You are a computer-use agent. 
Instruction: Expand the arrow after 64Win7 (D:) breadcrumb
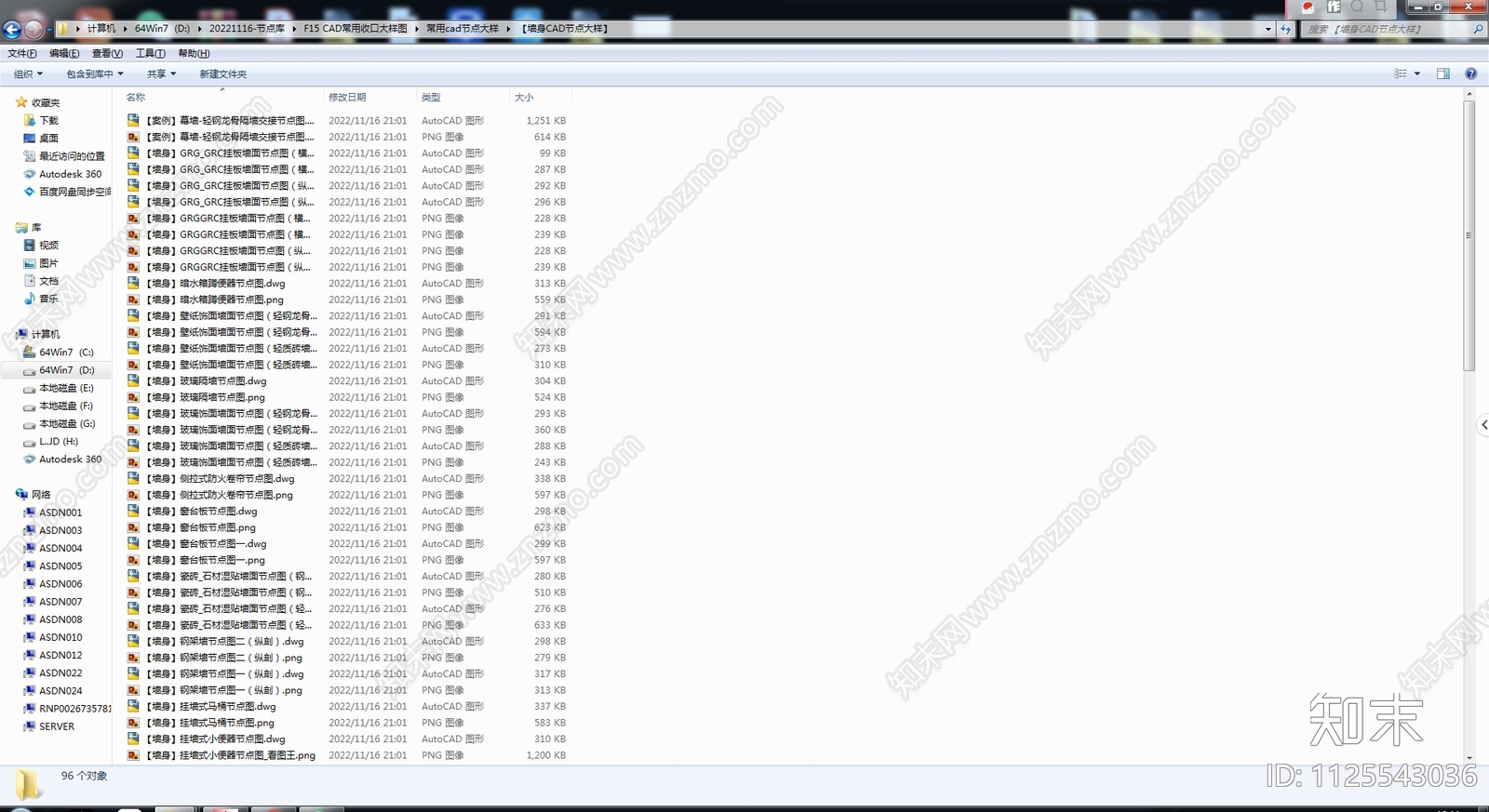[x=199, y=29]
